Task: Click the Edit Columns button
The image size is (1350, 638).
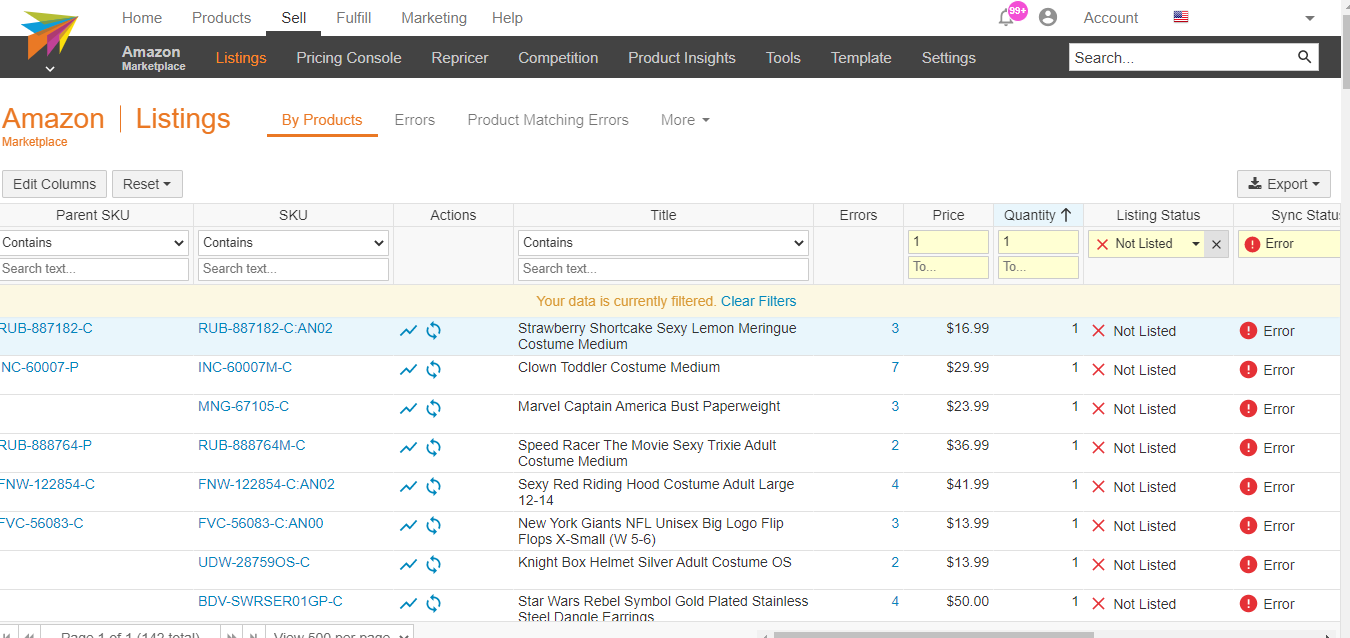Action: [x=54, y=184]
